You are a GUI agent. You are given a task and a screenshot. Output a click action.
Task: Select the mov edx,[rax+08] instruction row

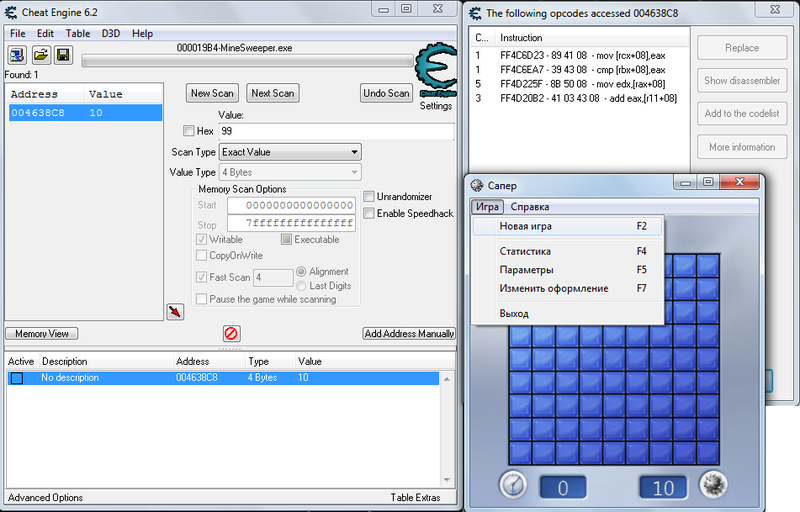click(580, 84)
